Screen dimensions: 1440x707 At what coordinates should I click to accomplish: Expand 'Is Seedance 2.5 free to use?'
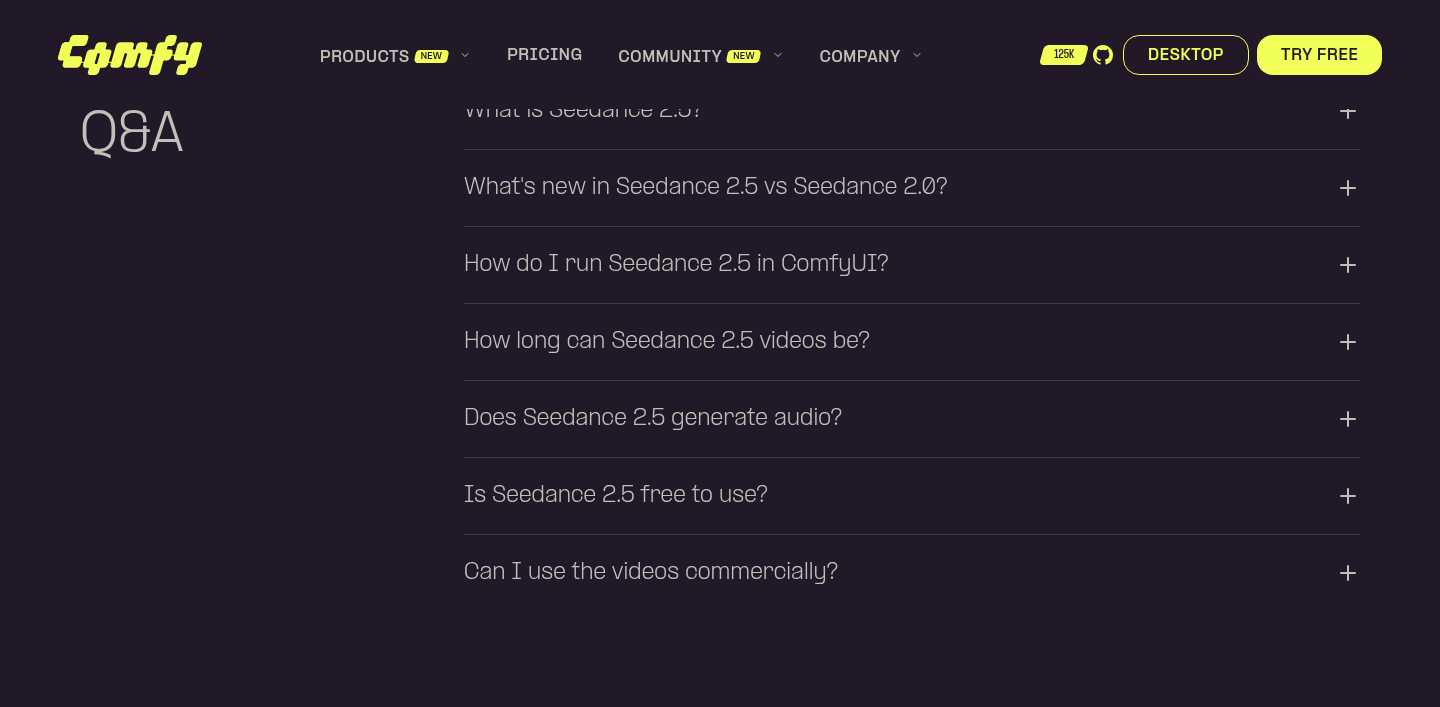click(x=912, y=496)
